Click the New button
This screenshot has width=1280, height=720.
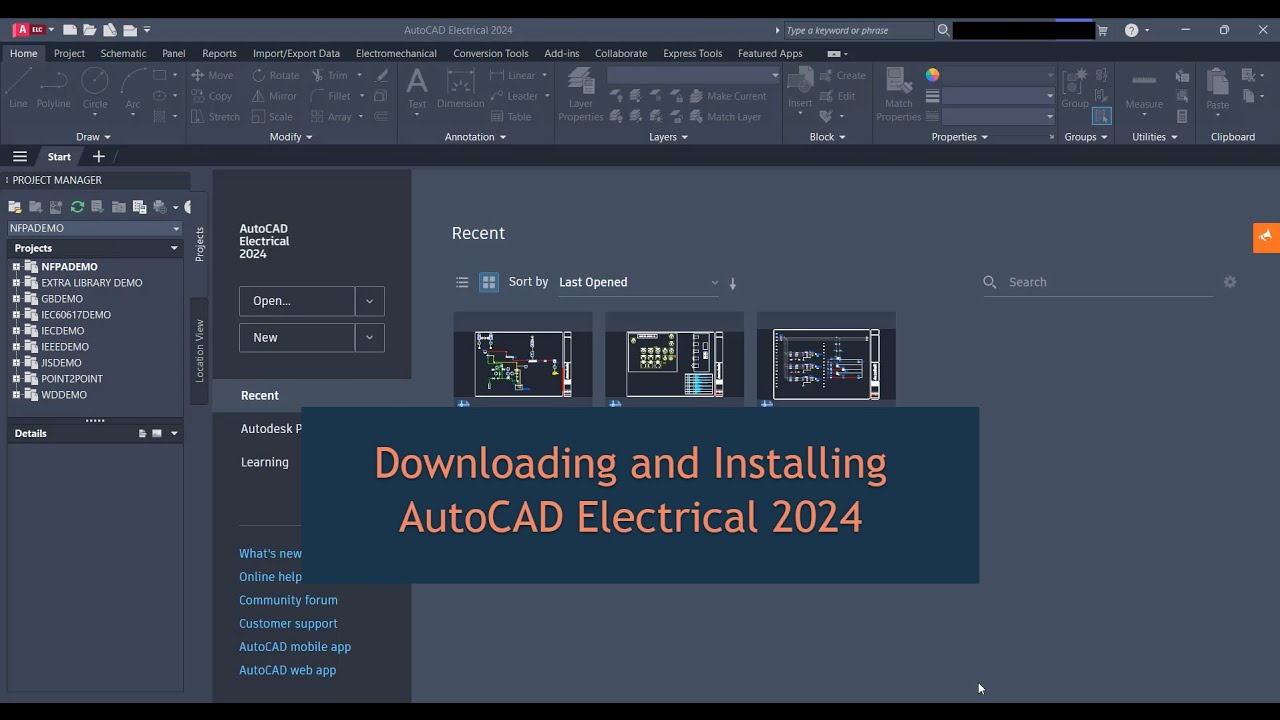coord(297,338)
